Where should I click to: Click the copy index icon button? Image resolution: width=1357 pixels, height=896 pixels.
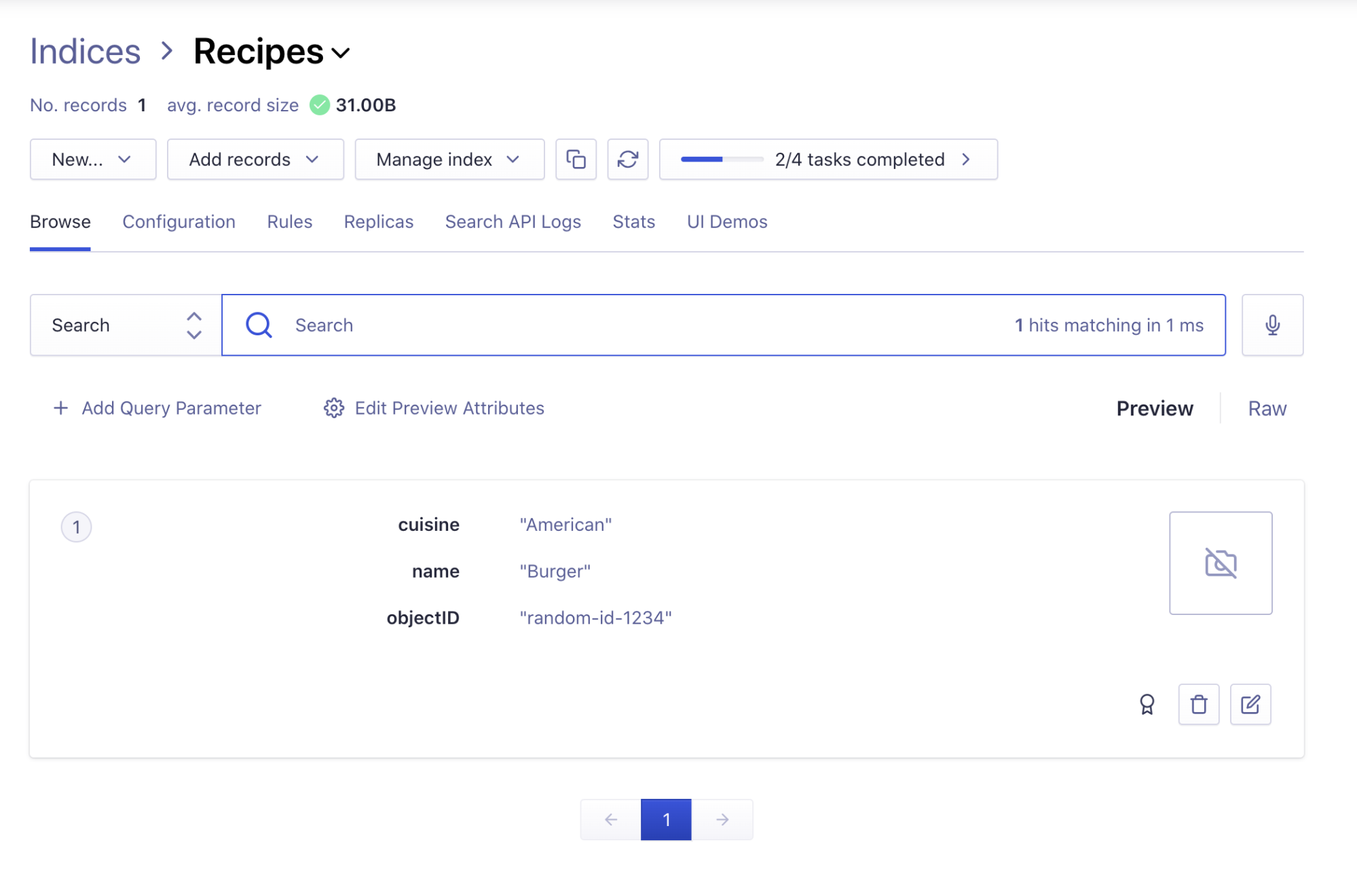coord(576,160)
